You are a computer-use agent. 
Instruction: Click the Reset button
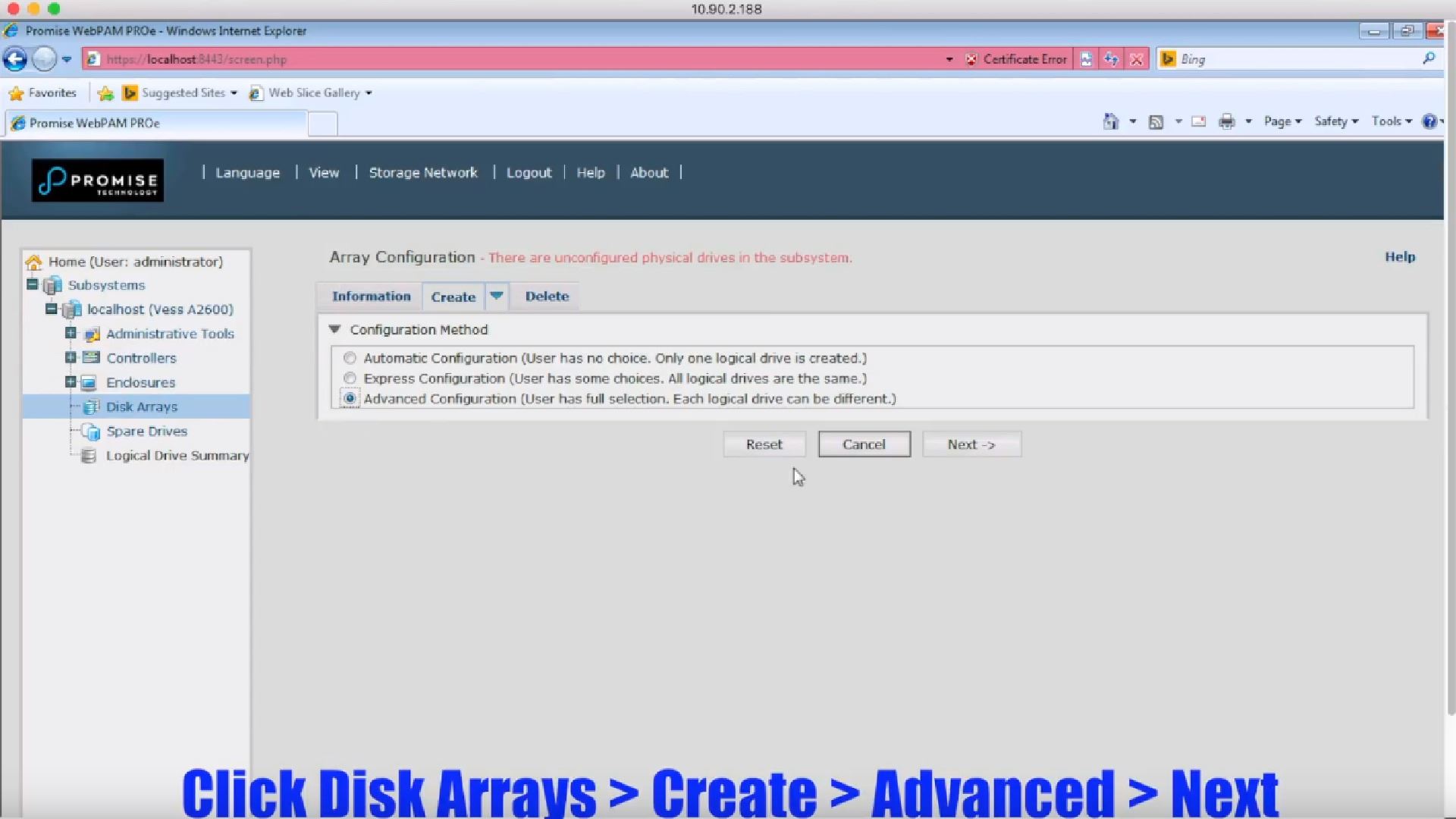click(x=764, y=444)
